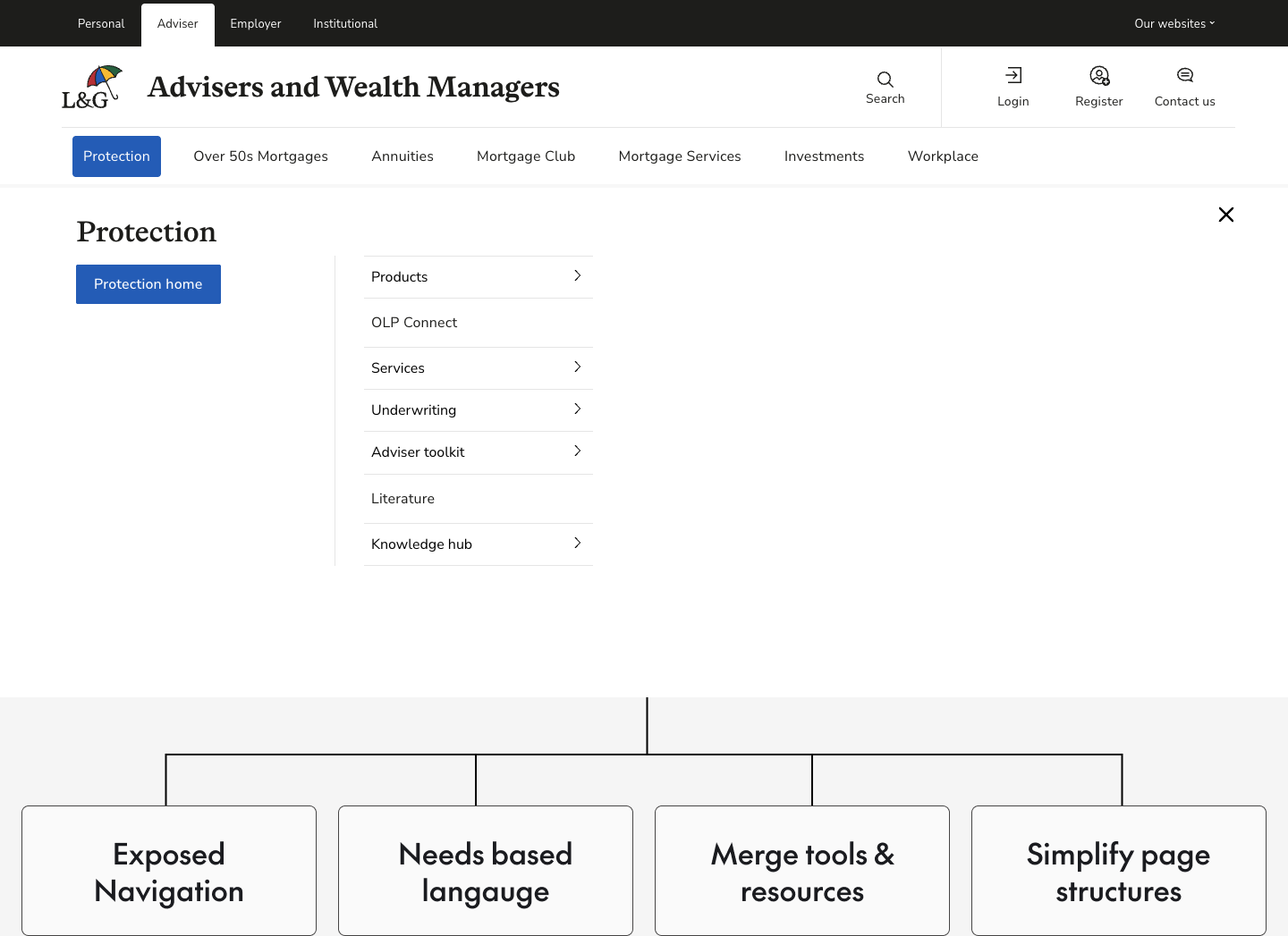Select the Adviser tab

(178, 24)
